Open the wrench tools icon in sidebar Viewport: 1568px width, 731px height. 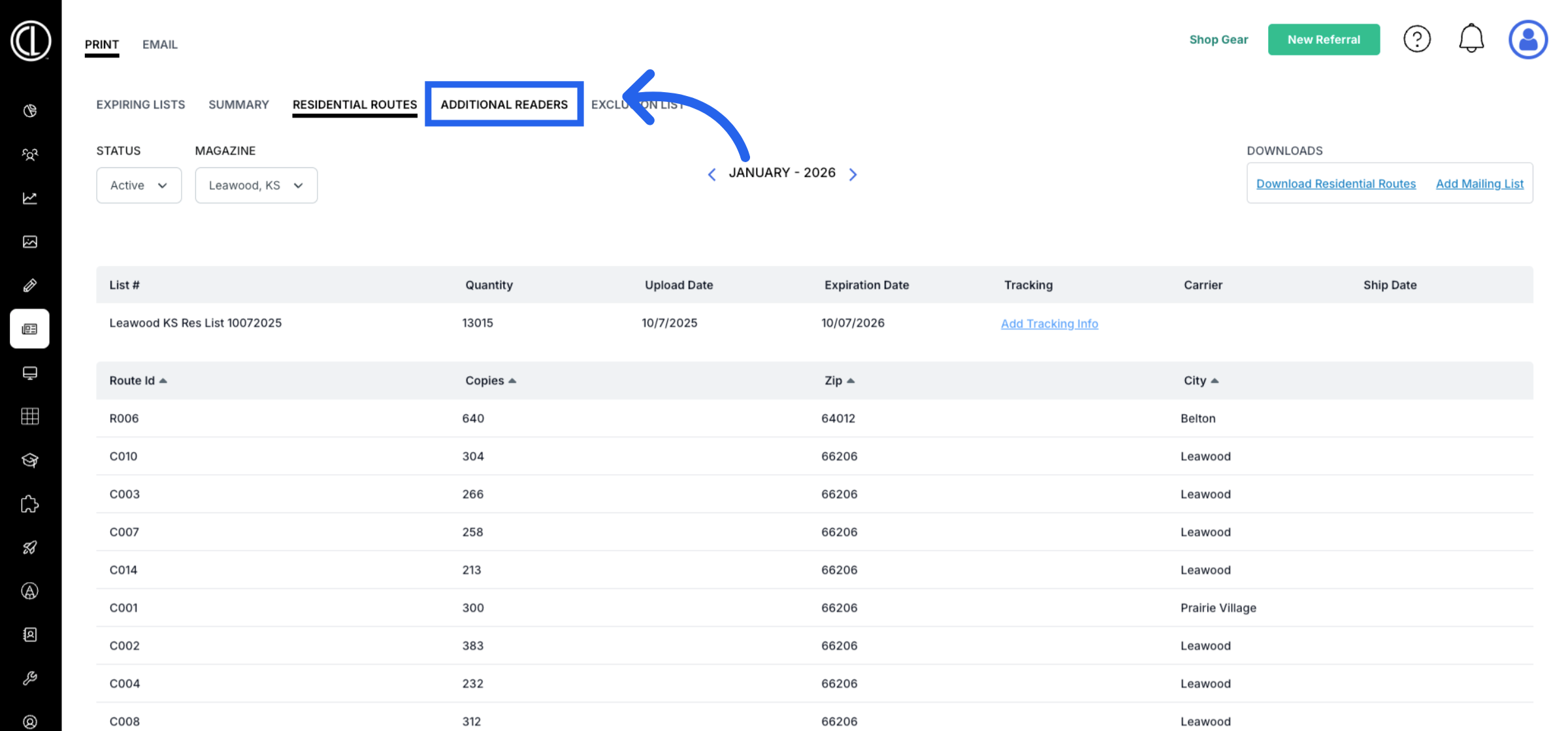point(30,678)
